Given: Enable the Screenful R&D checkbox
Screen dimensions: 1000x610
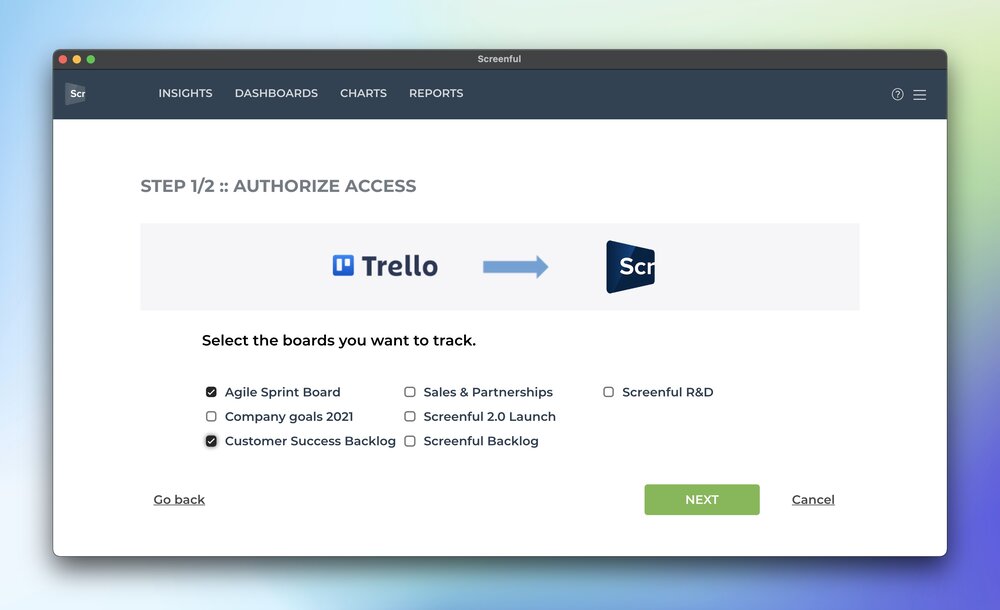Looking at the screenshot, I should 608,392.
